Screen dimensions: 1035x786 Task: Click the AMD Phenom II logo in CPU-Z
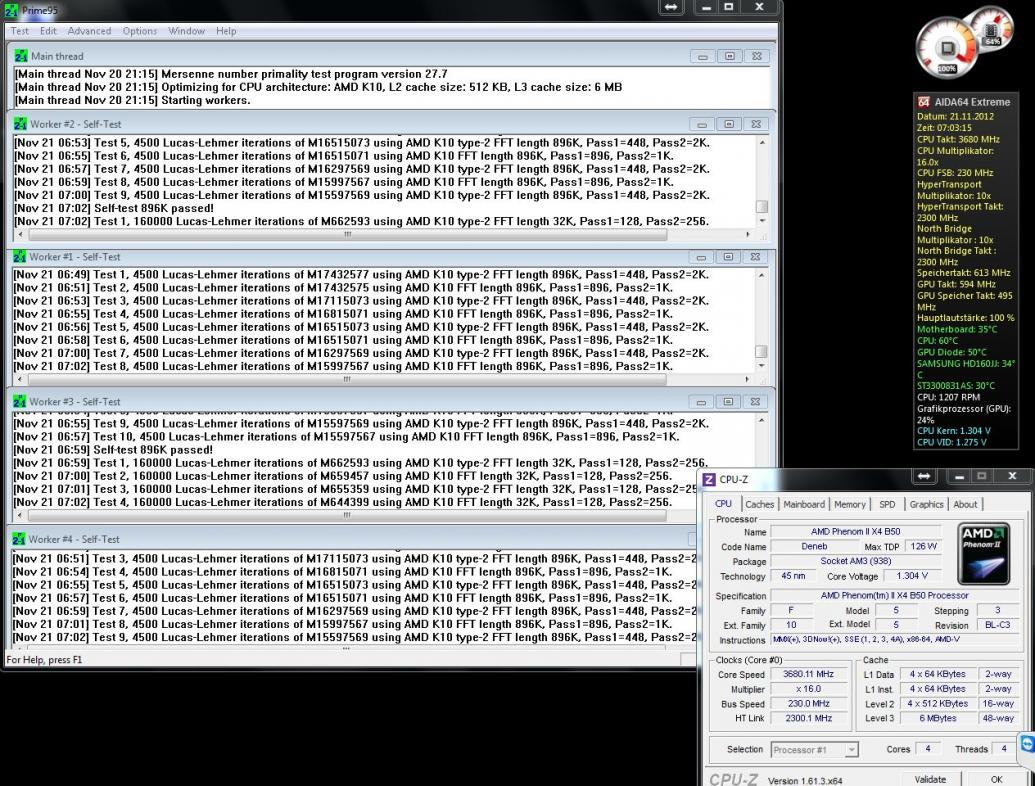tap(984, 554)
